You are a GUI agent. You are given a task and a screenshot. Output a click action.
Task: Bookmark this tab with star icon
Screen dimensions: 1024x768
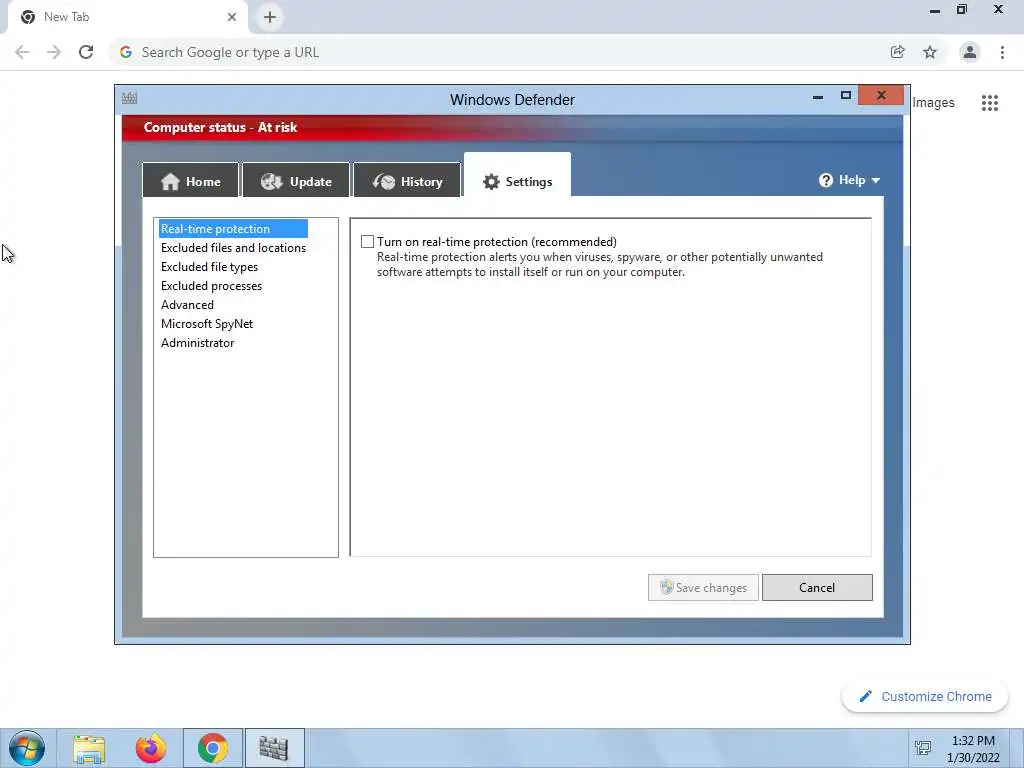coord(930,52)
